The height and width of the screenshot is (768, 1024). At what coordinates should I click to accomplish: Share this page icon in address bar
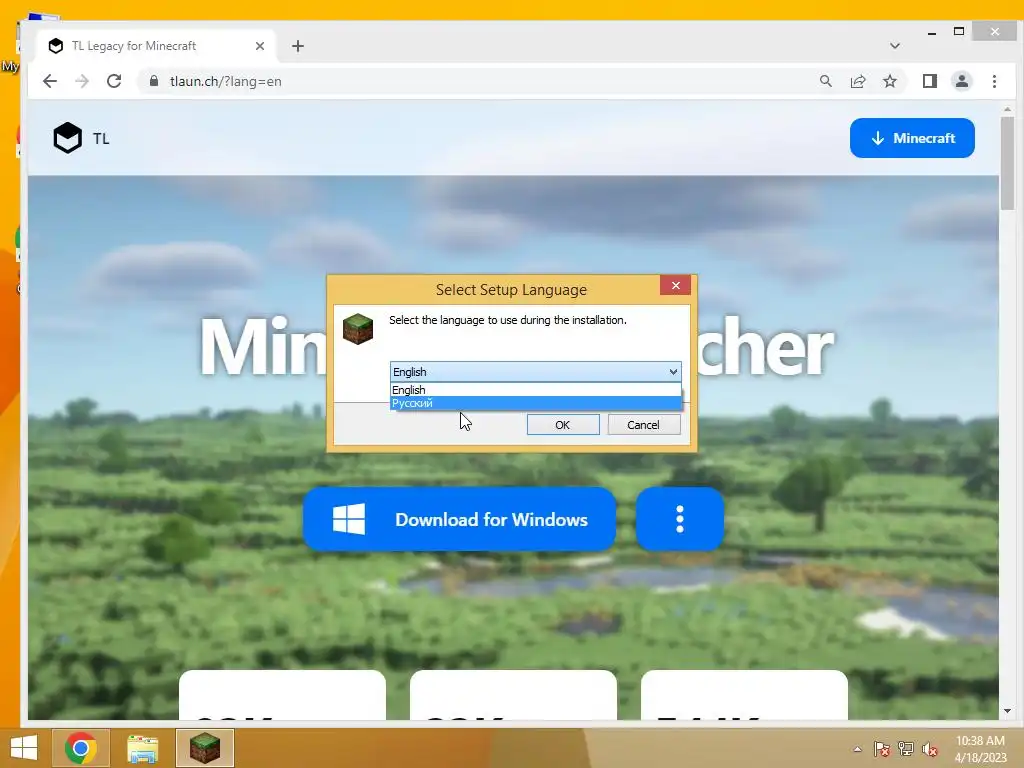point(857,81)
